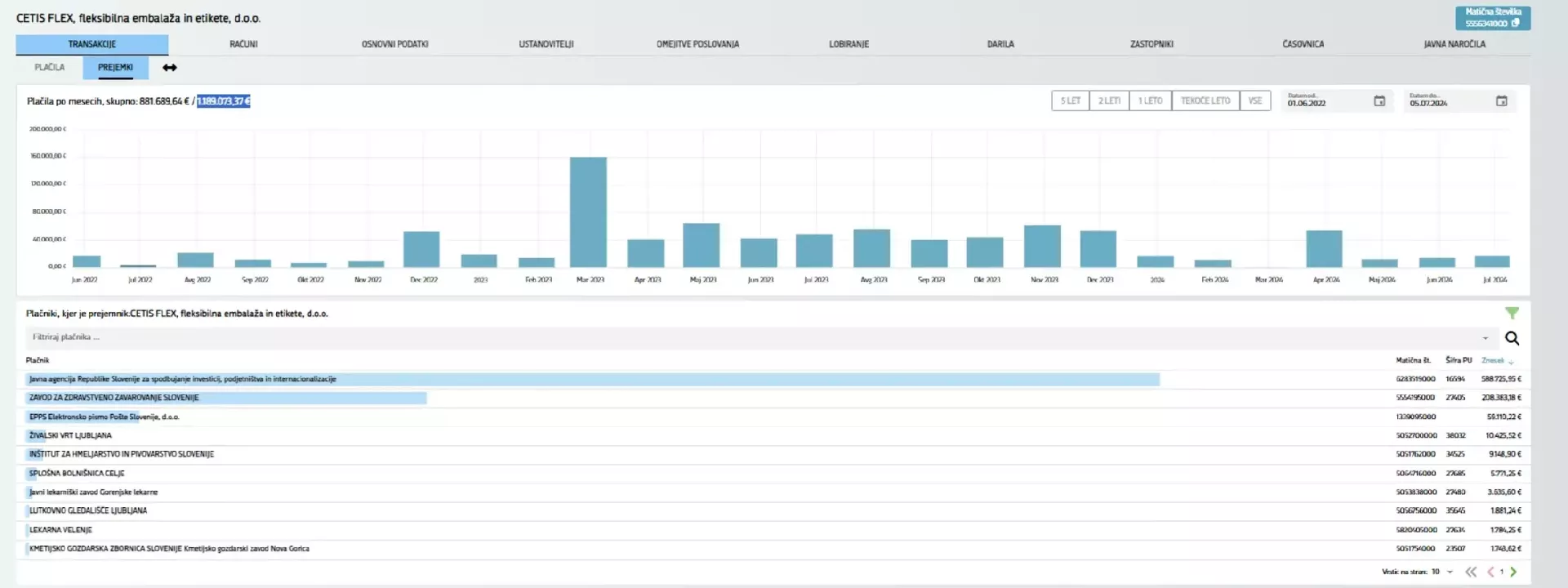Open the ZAVOD ZA ZDRAVSTVENO ZAVAROVANJE SLOVENIJE row
The width and height of the screenshot is (1568, 588).
pyautogui.click(x=114, y=398)
